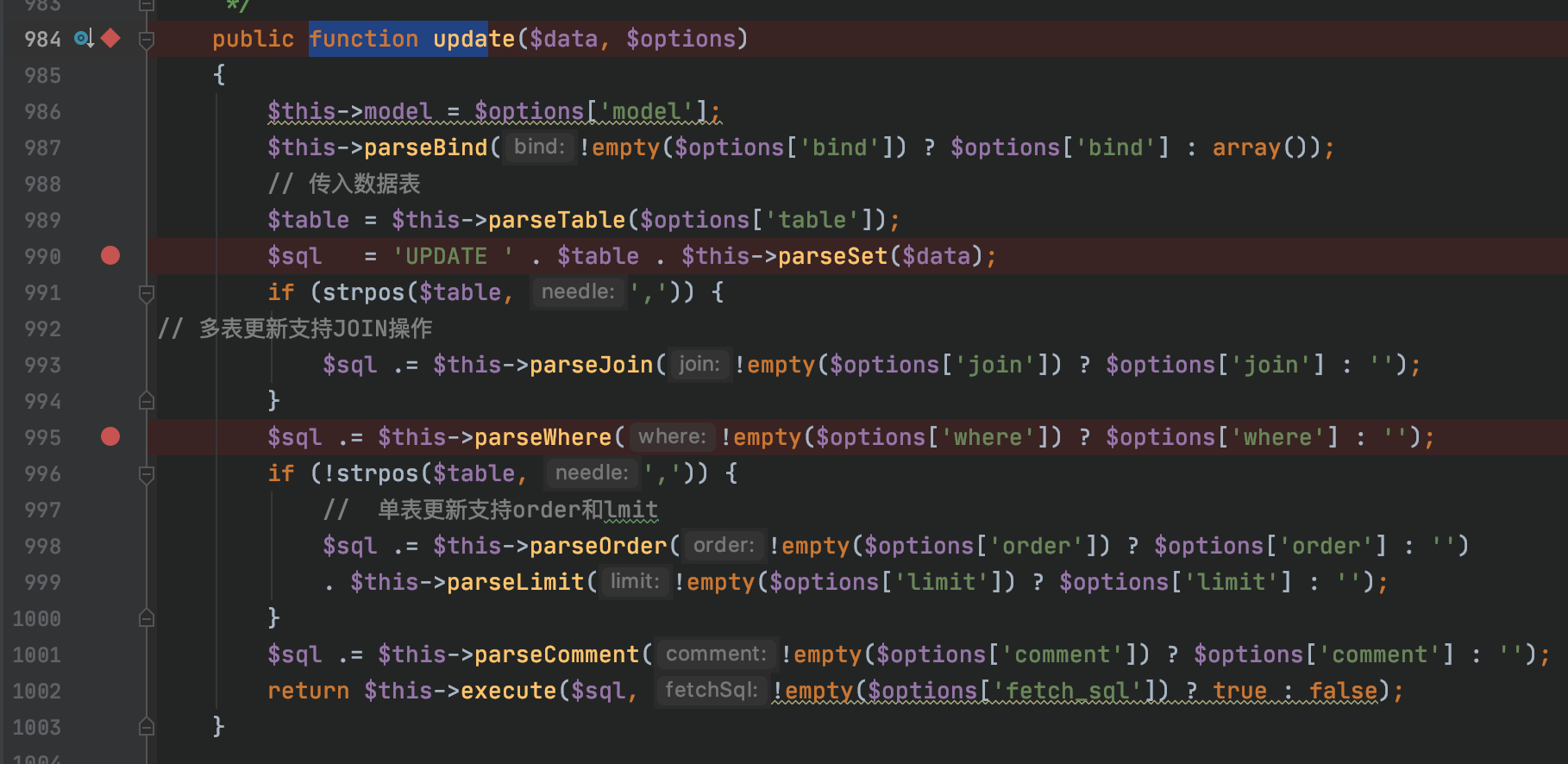Click the 'fetchSql:' inlay hint
This screenshot has width=1568, height=764.
click(711, 691)
